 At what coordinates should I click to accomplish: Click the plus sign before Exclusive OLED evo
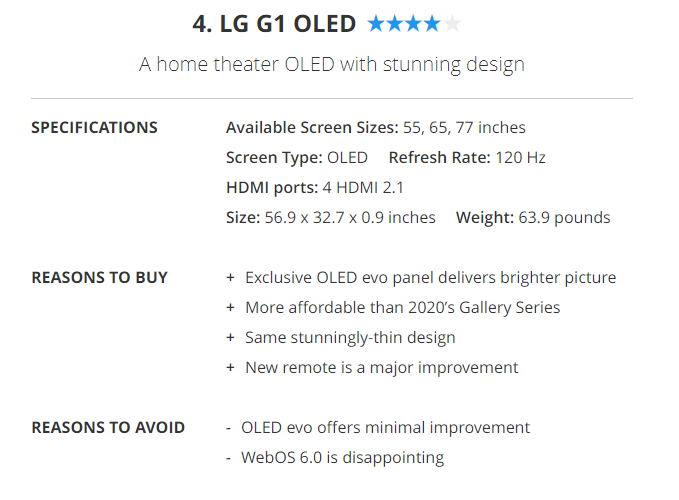(x=231, y=278)
